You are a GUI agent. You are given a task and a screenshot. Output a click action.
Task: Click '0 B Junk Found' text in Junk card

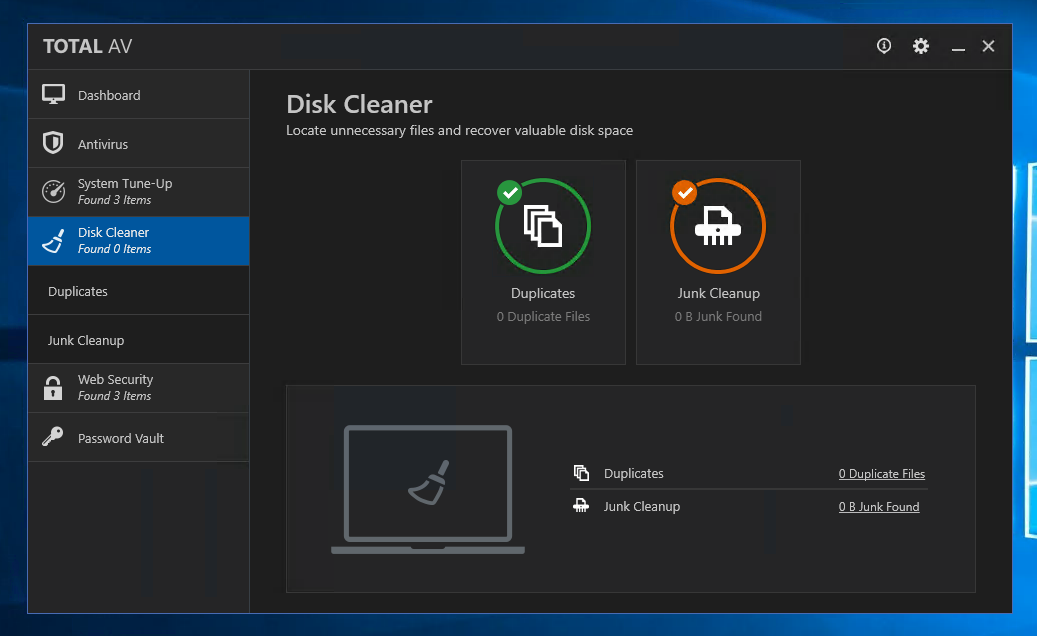(x=718, y=317)
